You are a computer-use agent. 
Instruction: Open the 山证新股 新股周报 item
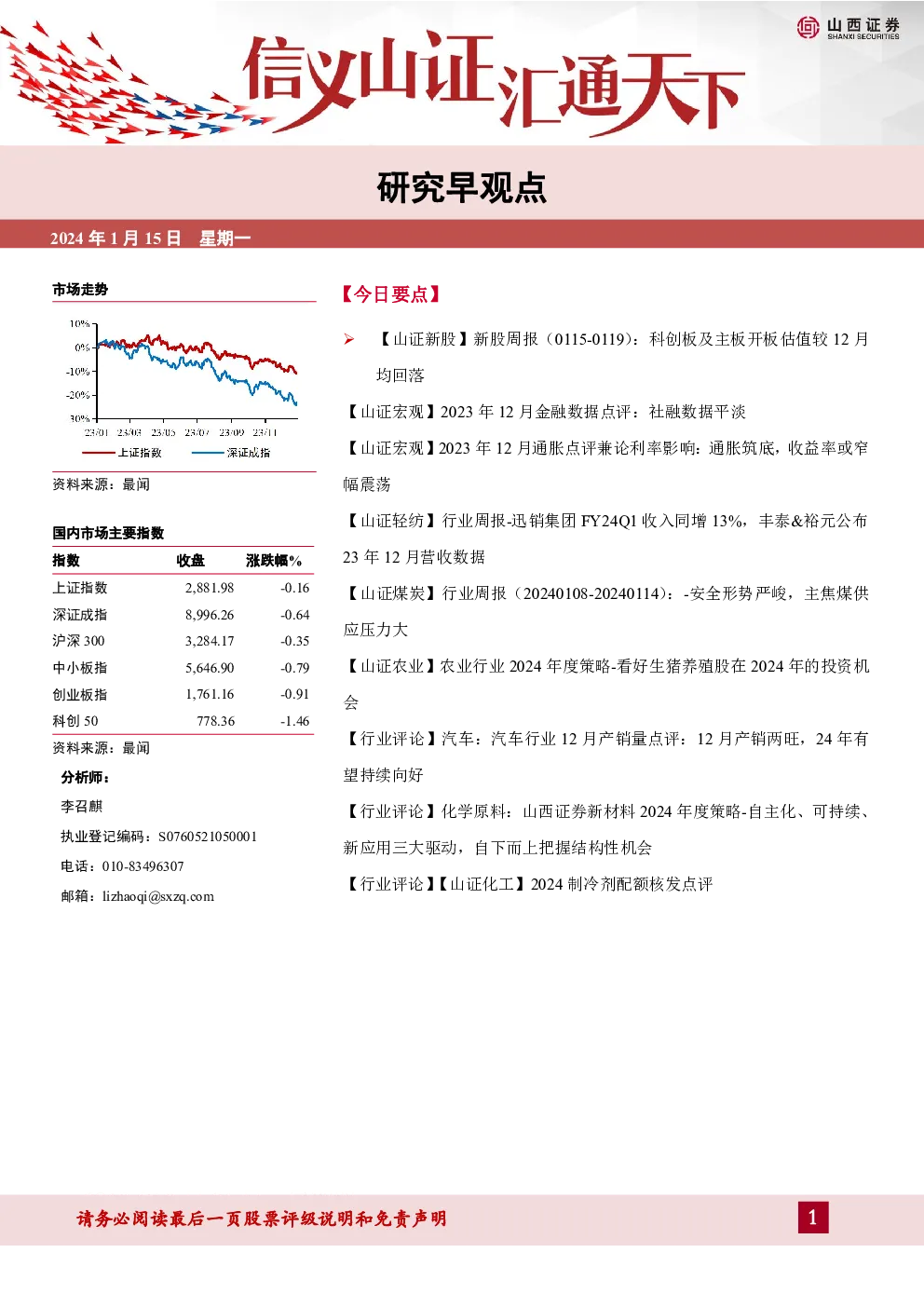(622, 357)
